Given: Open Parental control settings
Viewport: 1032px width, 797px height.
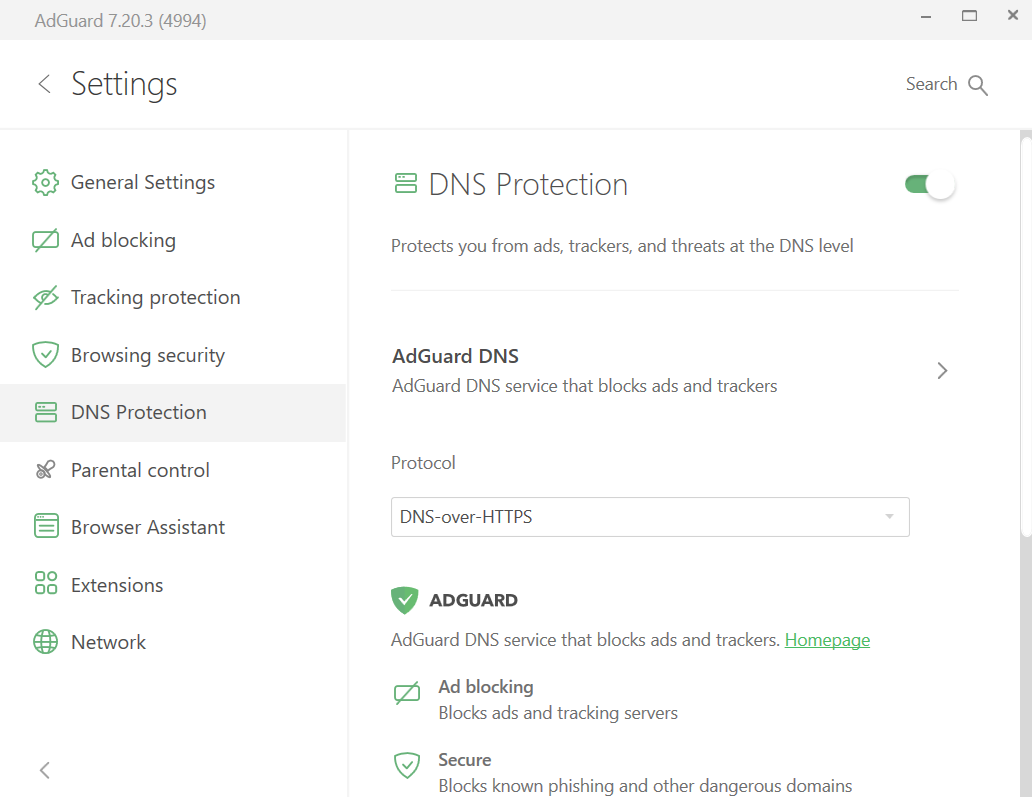Looking at the screenshot, I should 172,470.
